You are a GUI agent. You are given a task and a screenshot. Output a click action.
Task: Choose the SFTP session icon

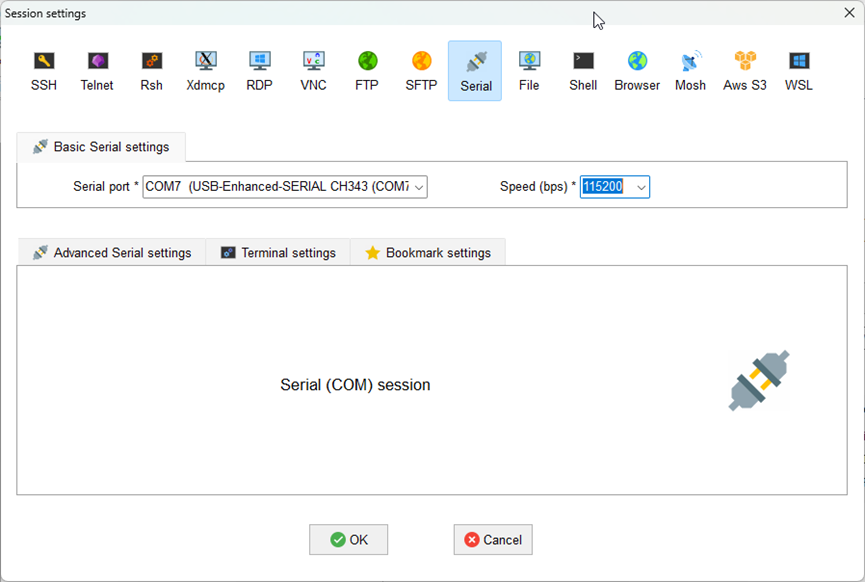pyautogui.click(x=421, y=70)
